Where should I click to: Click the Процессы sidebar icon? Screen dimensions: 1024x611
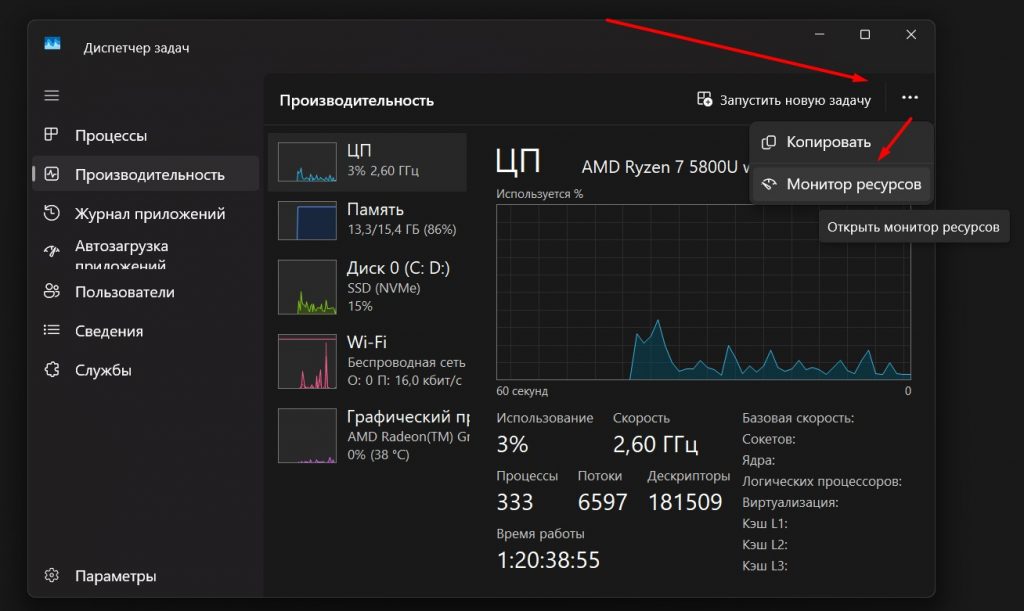[x=51, y=134]
